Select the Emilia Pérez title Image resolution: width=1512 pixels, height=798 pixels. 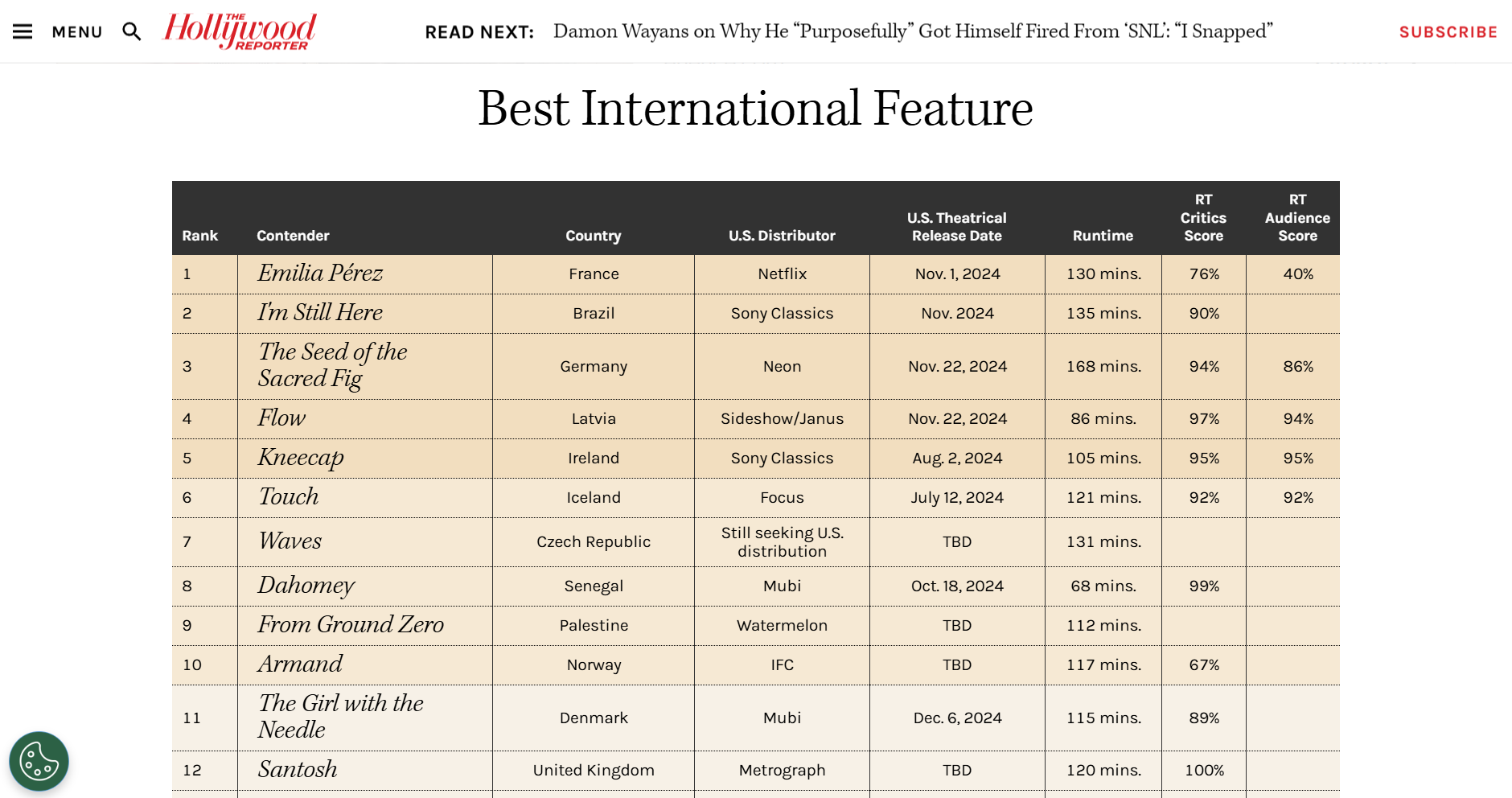point(320,274)
